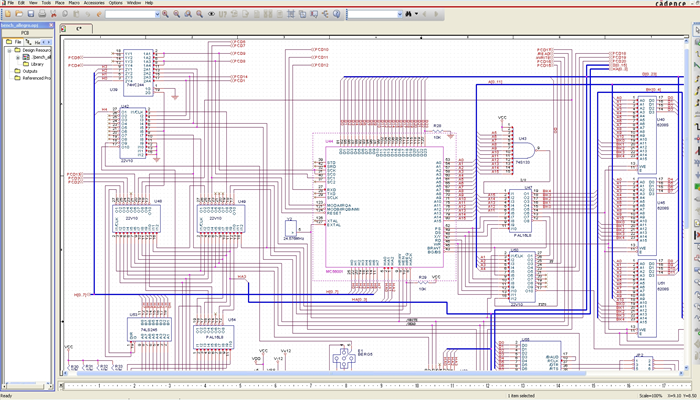The image size is (700, 400).
Task: Click the horizontal scrollbar right arrow
Action: pos(681,373)
